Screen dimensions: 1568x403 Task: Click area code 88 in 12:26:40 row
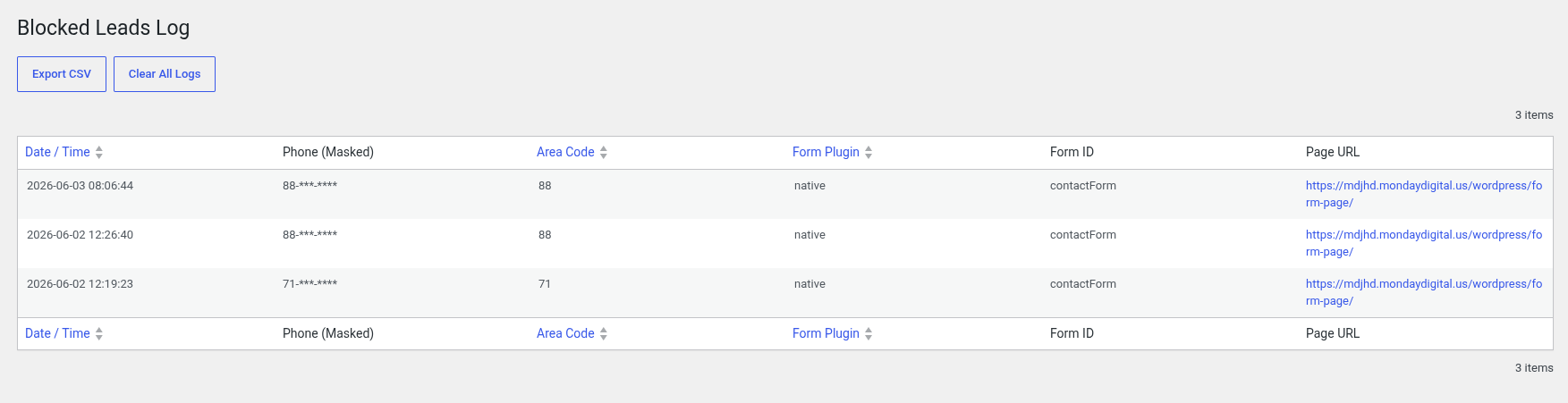[545, 235]
